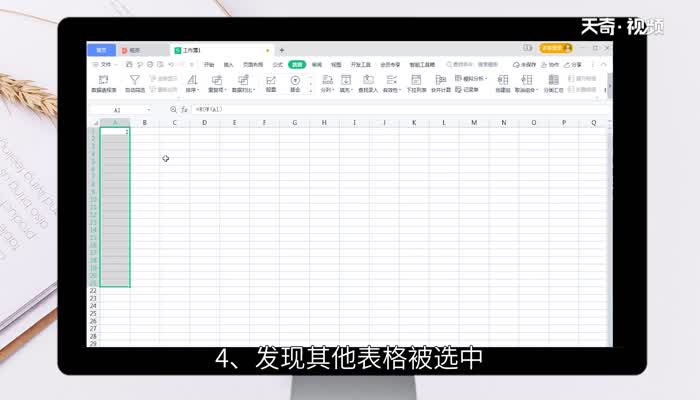Click the plus button to add a tab
Image resolution: width=700 pixels, height=400 pixels.
pos(282,50)
